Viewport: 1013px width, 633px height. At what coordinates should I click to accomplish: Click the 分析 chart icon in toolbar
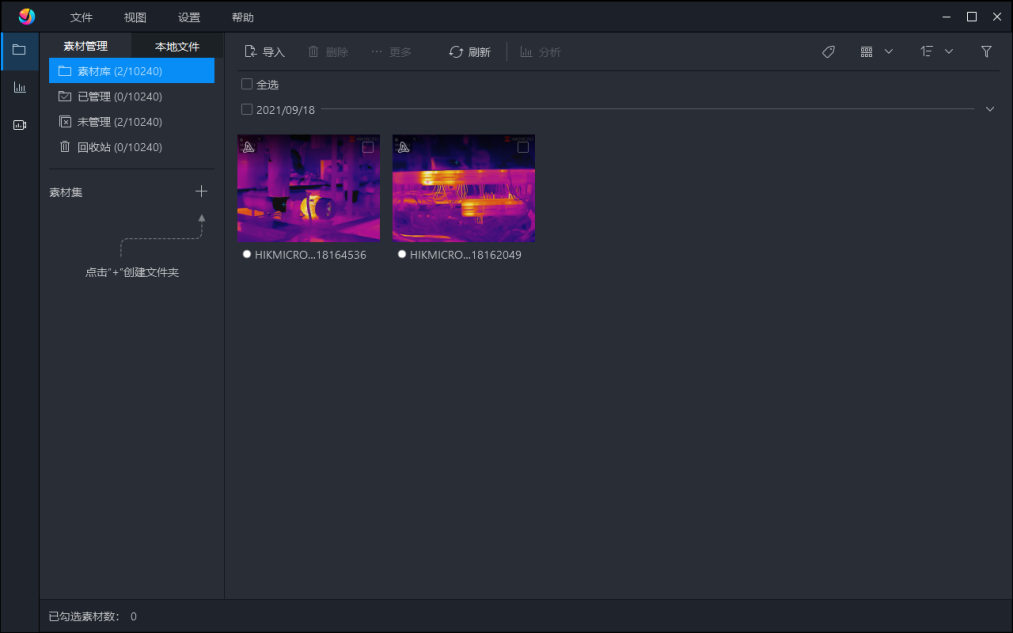coord(527,52)
